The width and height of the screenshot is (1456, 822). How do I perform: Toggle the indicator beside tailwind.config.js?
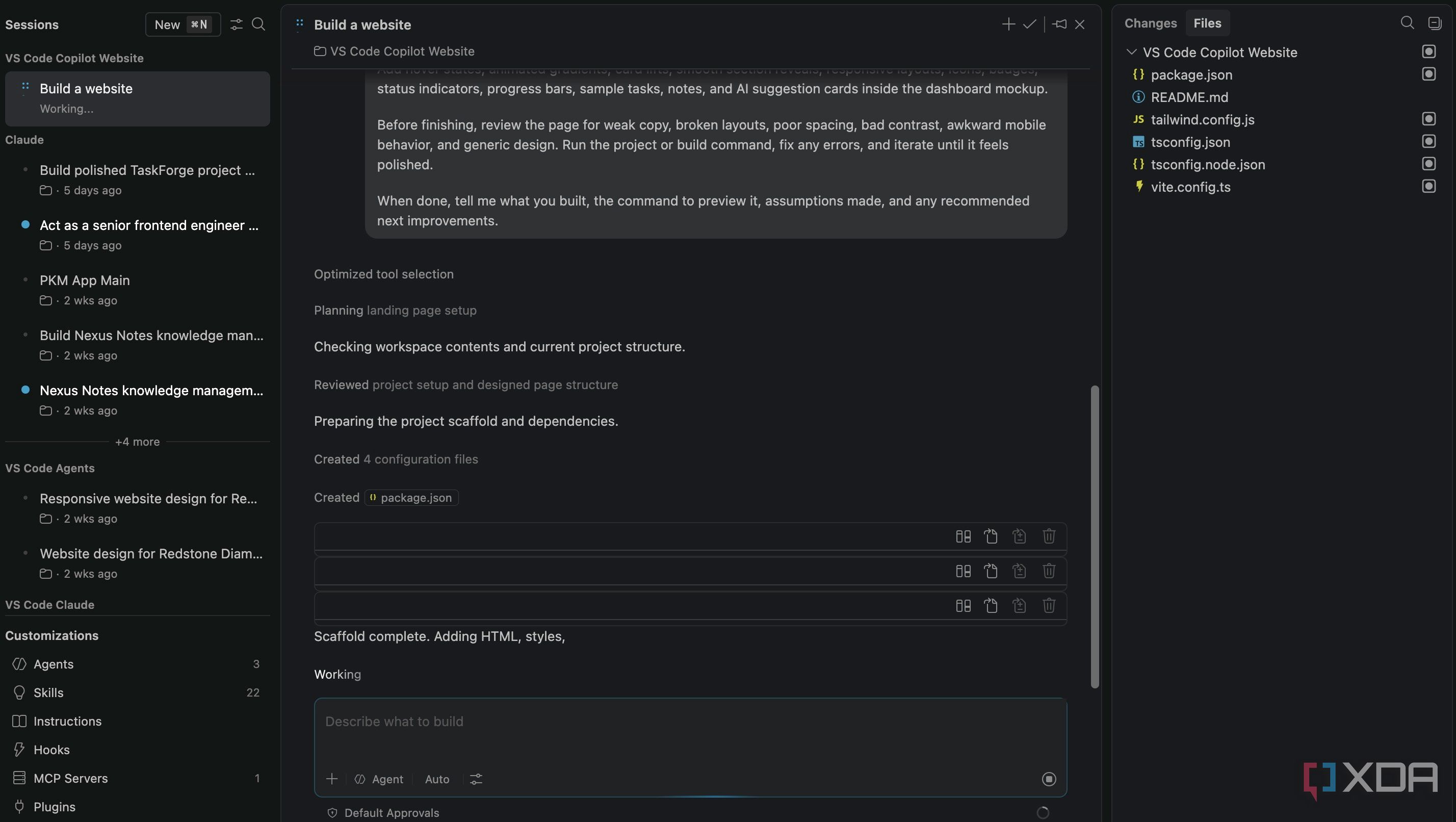point(1428,119)
